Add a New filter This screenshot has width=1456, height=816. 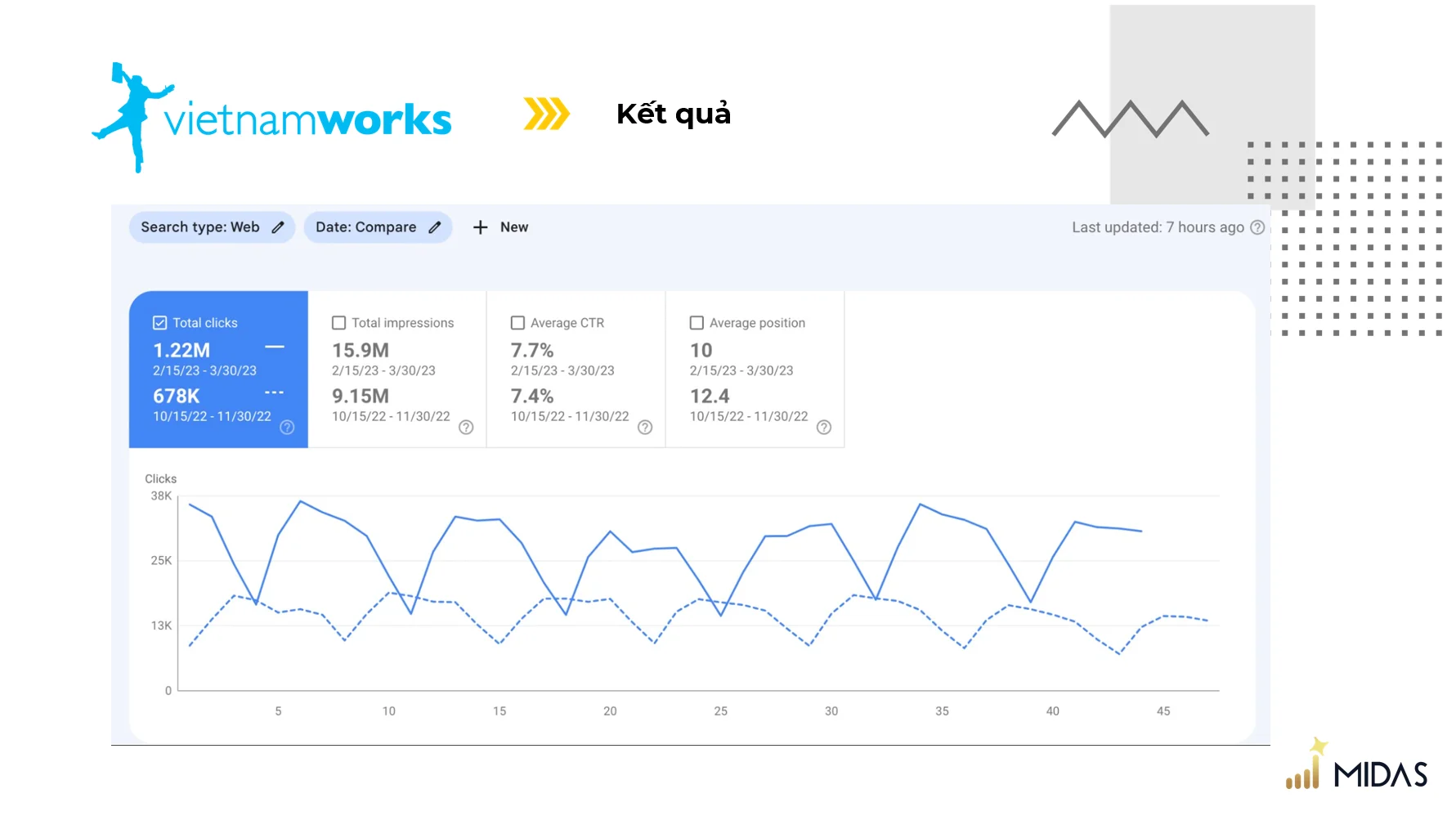pyautogui.click(x=513, y=227)
